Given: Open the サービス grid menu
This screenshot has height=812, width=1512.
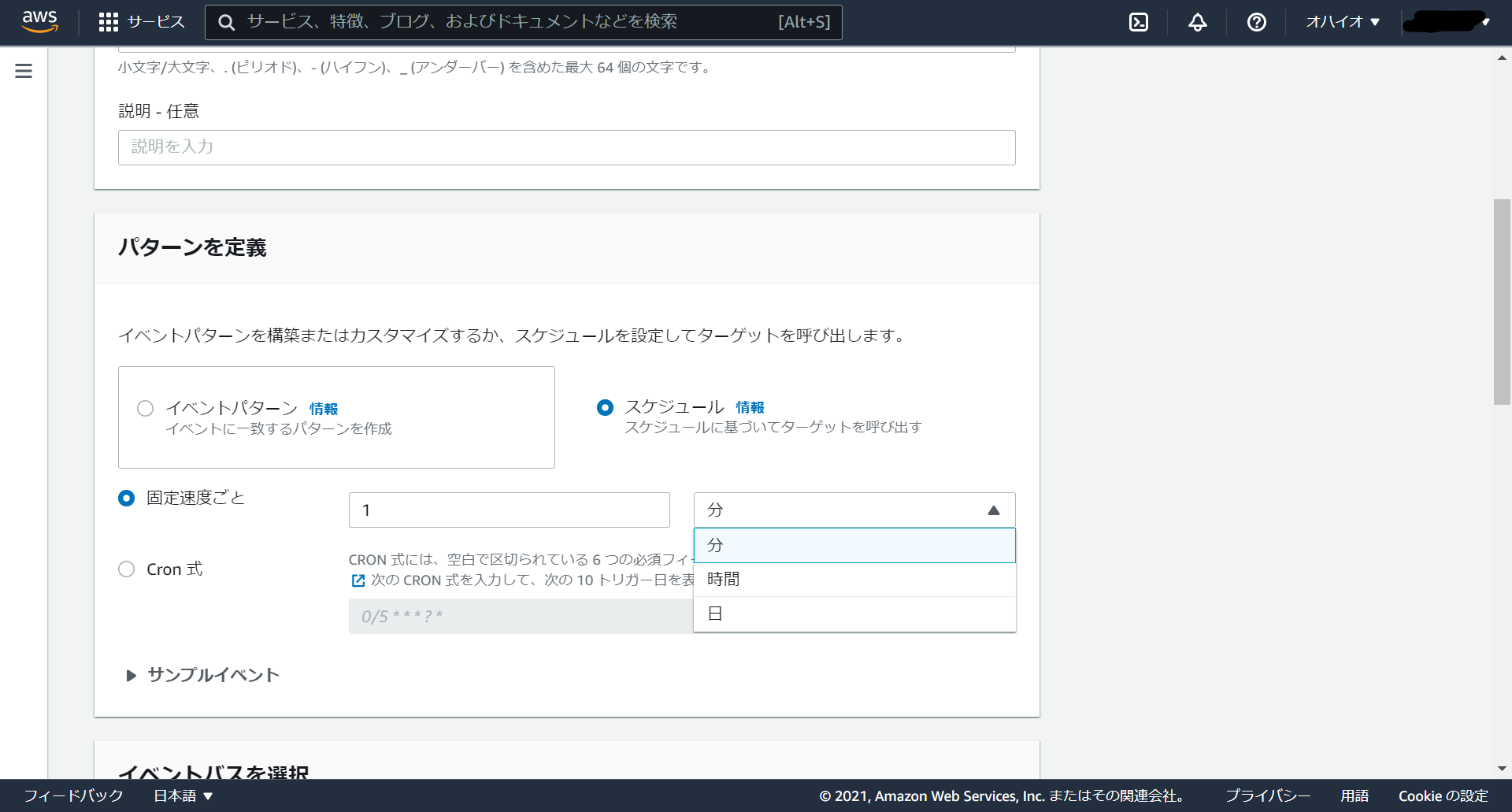Looking at the screenshot, I should 142,22.
